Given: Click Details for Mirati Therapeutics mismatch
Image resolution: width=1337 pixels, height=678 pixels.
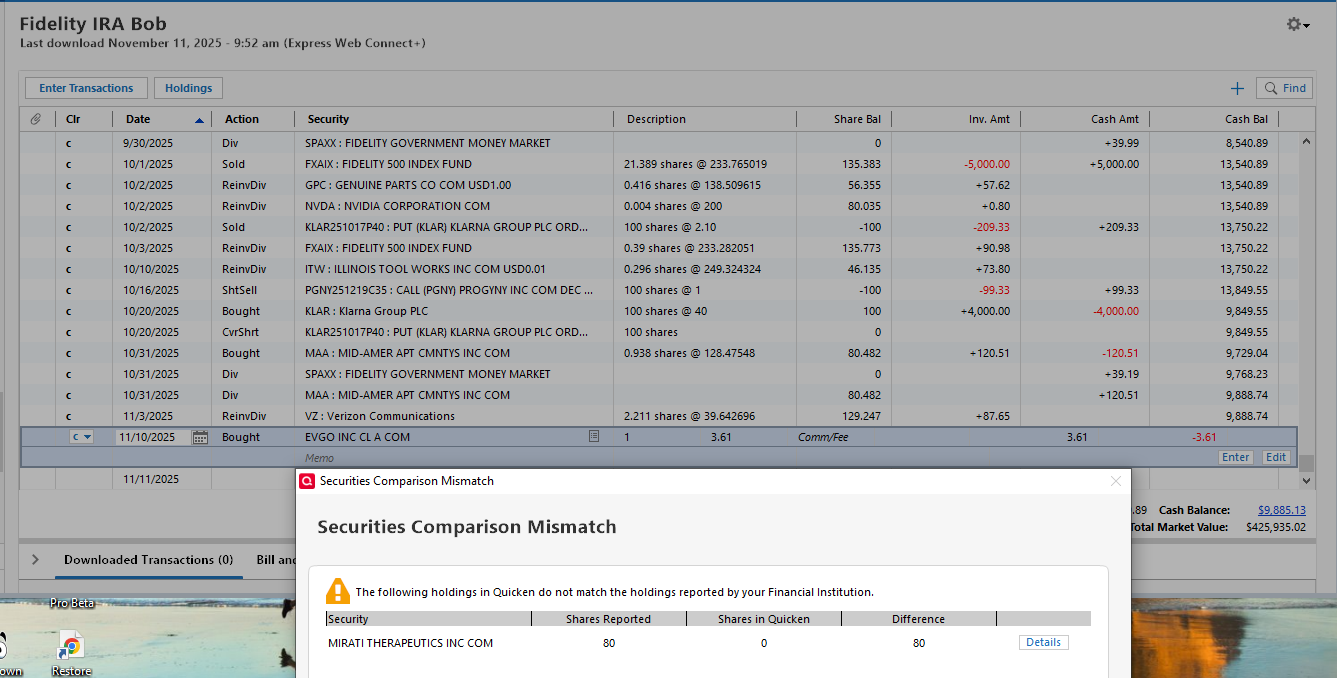Looking at the screenshot, I should click(1043, 642).
